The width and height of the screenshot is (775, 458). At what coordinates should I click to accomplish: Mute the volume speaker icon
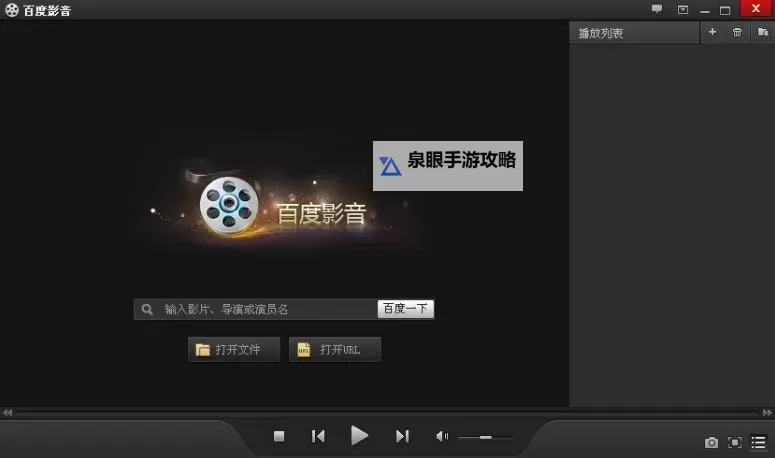(x=442, y=436)
